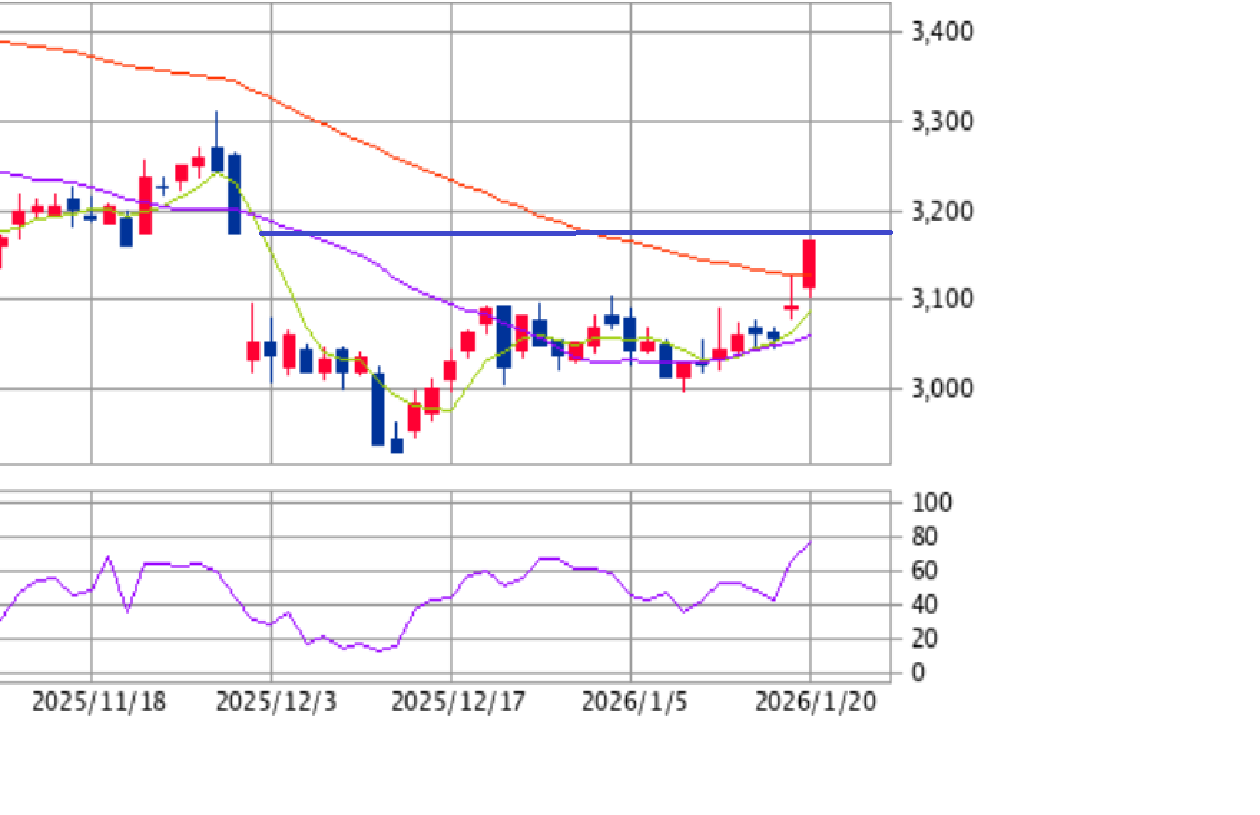Click the 2026/1/20 date label
Viewport: 1260px width, 815px height.
pyautogui.click(x=816, y=702)
